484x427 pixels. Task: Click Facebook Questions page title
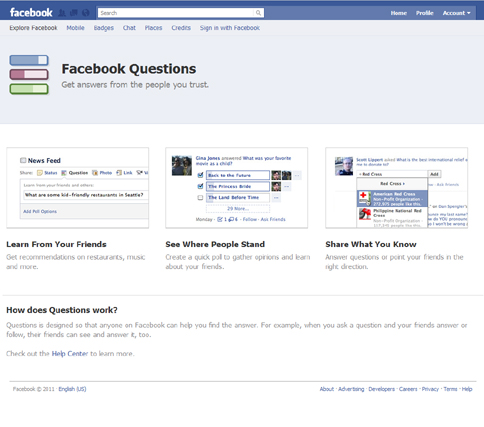pyautogui.click(x=129, y=69)
